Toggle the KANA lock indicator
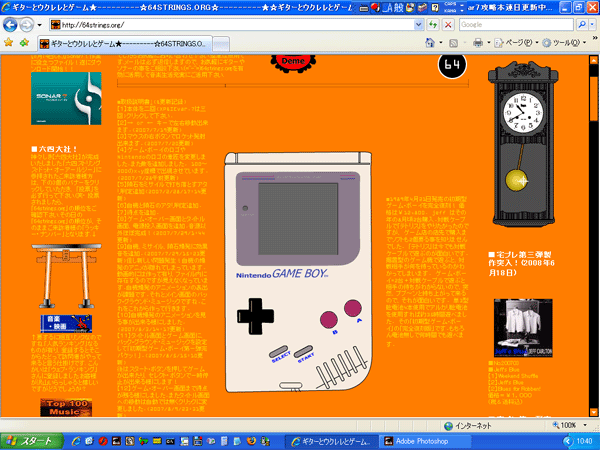The height and width of the screenshot is (450, 600). click(450, 10)
